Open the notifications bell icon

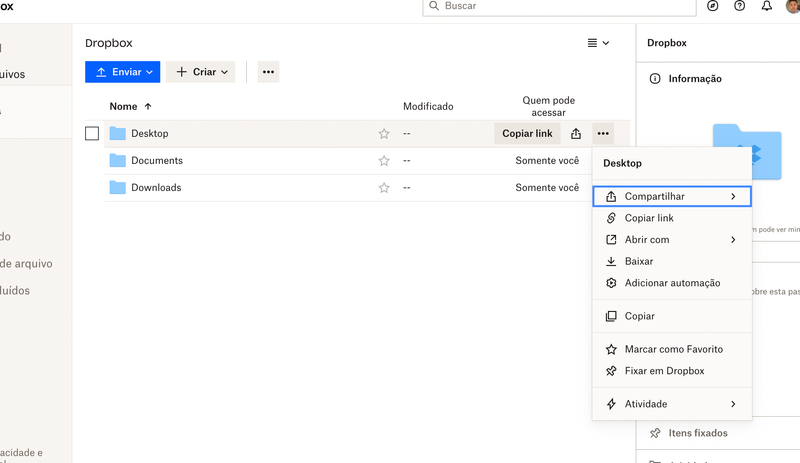tap(767, 6)
